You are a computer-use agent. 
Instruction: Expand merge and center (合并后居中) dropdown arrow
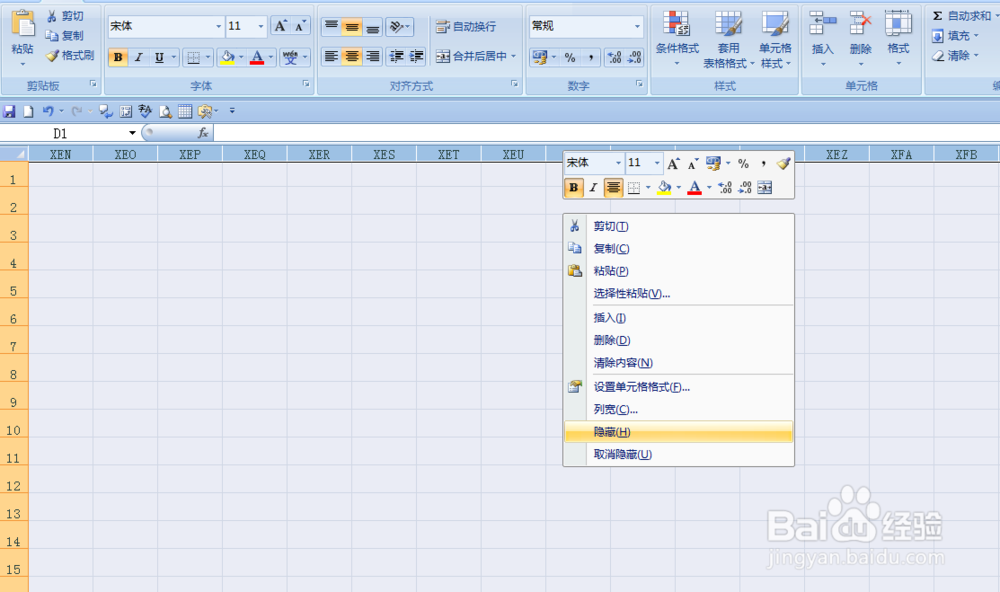click(513, 56)
